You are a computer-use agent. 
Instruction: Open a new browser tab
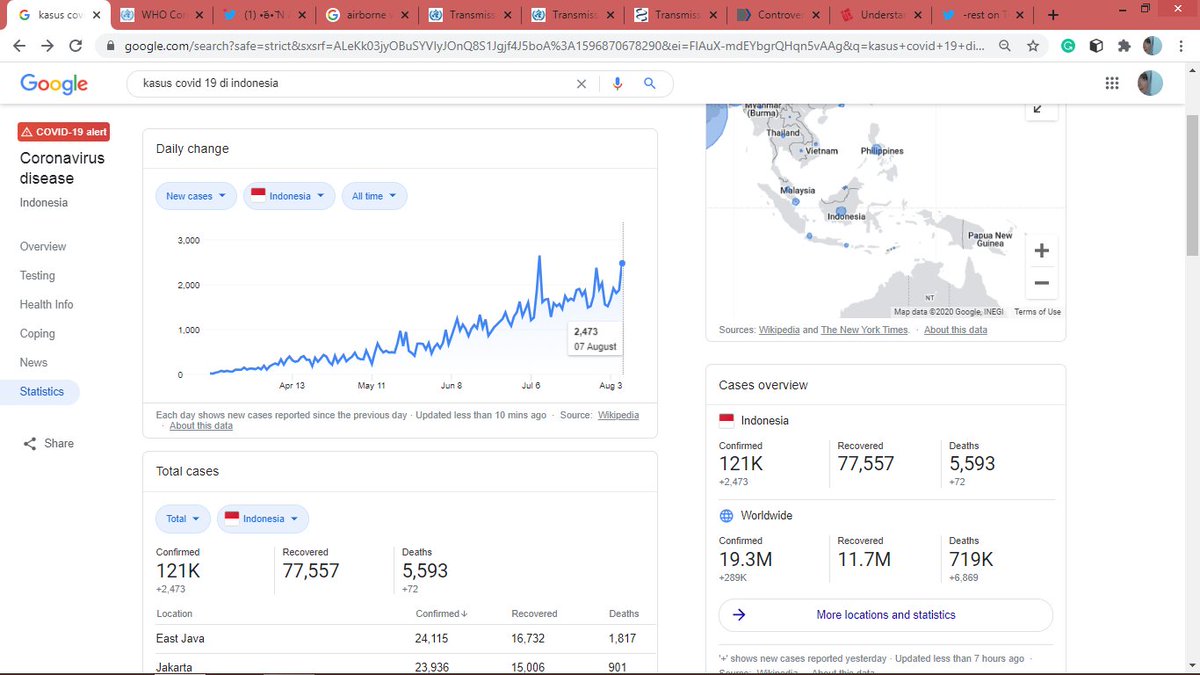point(1053,15)
